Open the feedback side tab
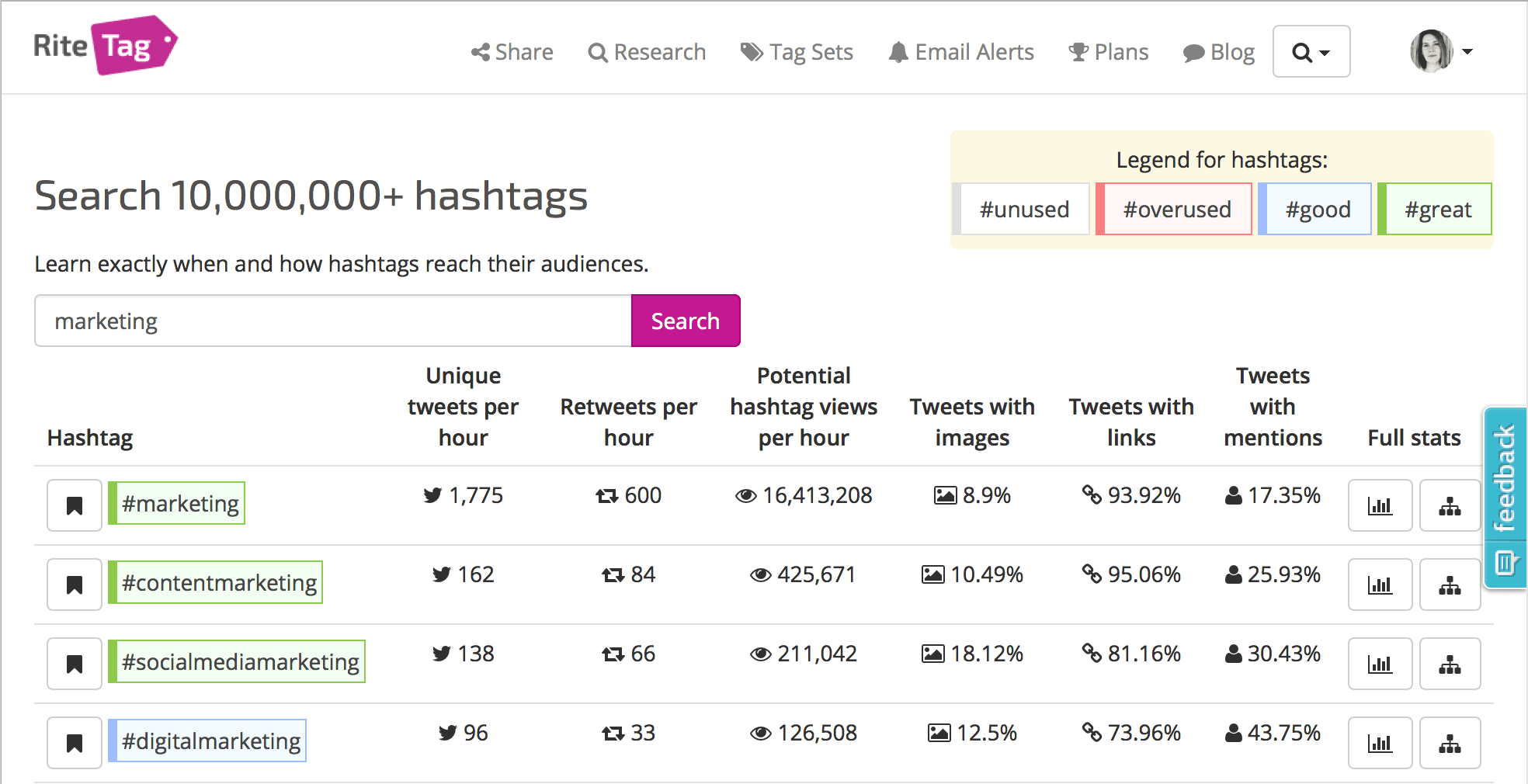1528x784 pixels. point(1505,498)
